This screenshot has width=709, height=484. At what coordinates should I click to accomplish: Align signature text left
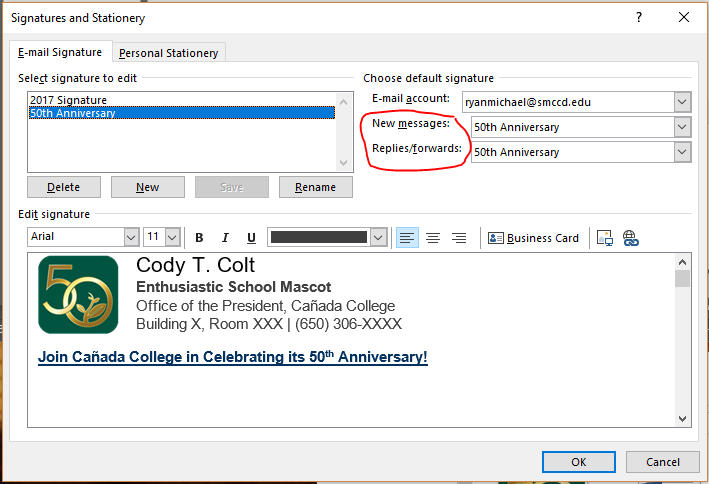click(x=407, y=238)
